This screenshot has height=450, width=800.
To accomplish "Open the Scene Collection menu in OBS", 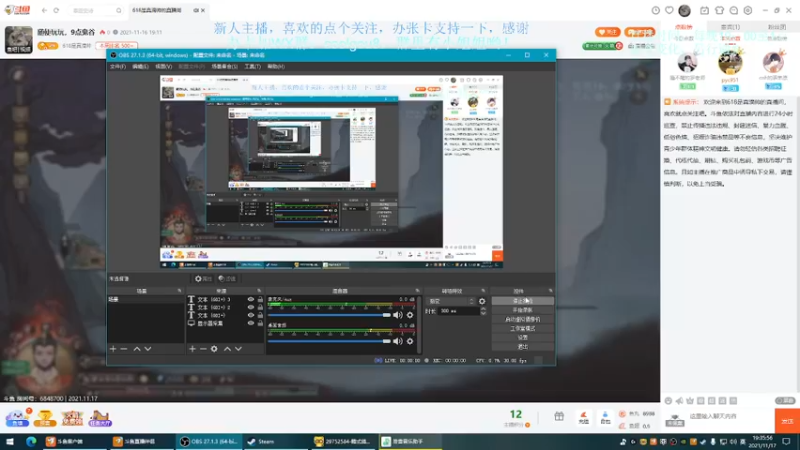I will tap(224, 66).
